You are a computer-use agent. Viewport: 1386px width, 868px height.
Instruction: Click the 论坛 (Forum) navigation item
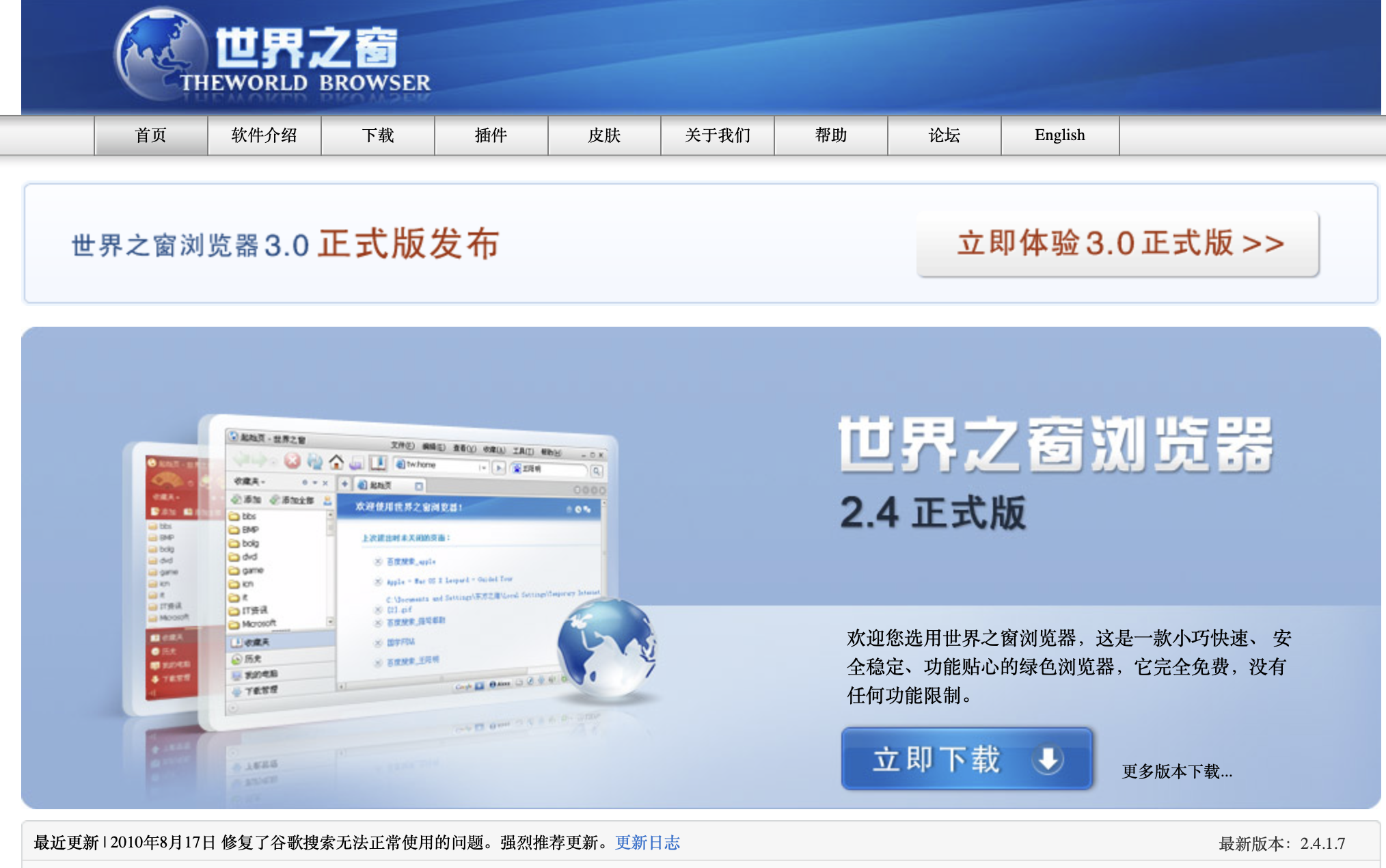point(943,135)
